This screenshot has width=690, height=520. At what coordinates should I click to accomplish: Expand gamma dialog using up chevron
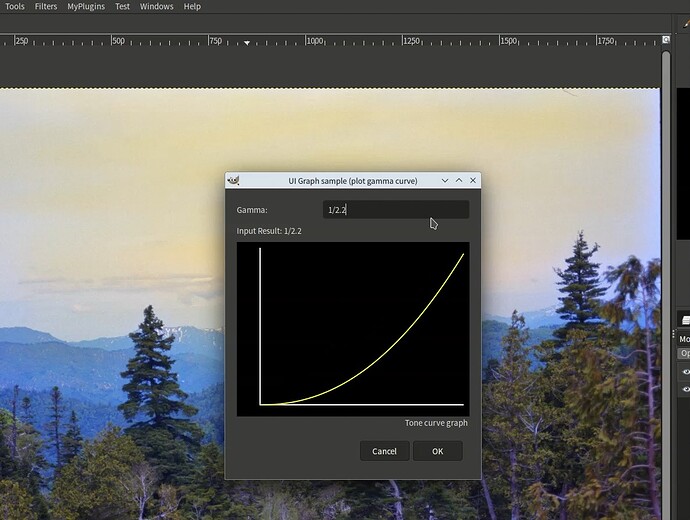459,180
